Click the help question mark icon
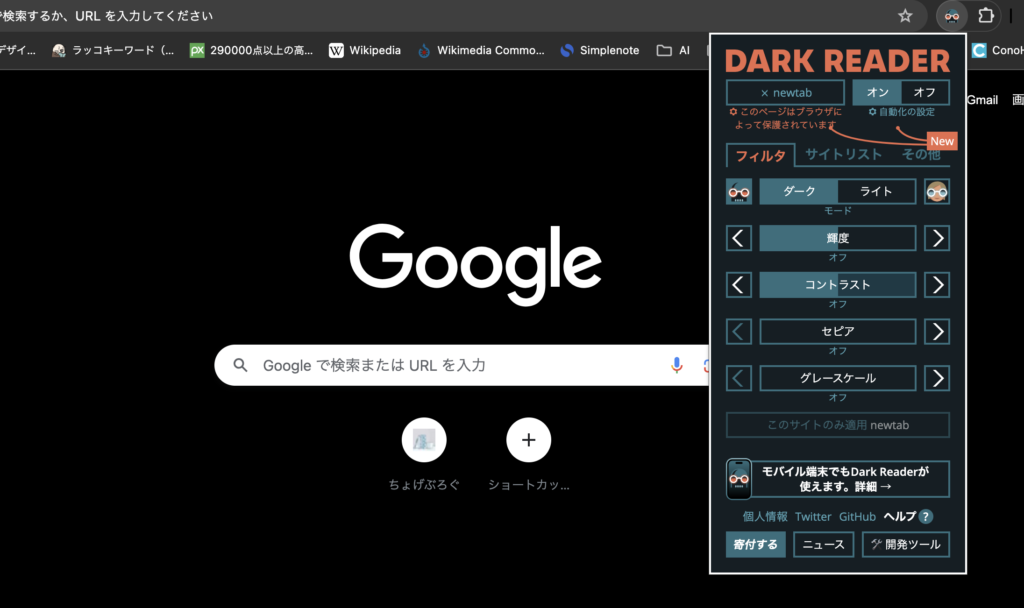The width and height of the screenshot is (1024, 608). [x=925, y=517]
